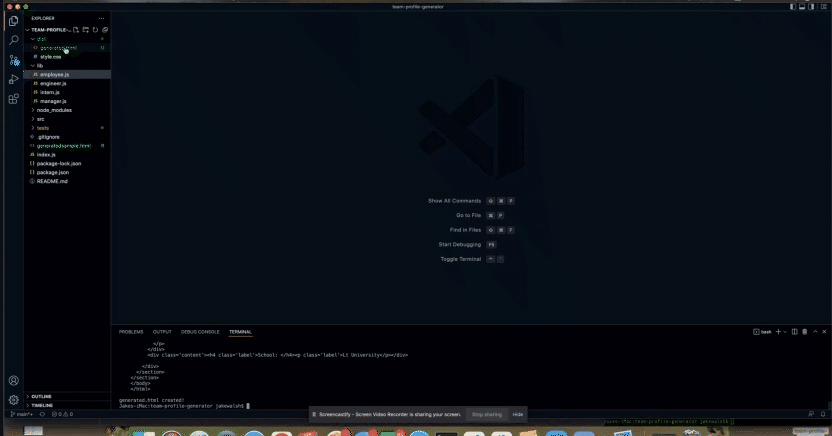Viewport: 832px width, 436px height.
Task: Click errors and warnings count in status bar
Action: 62,414
